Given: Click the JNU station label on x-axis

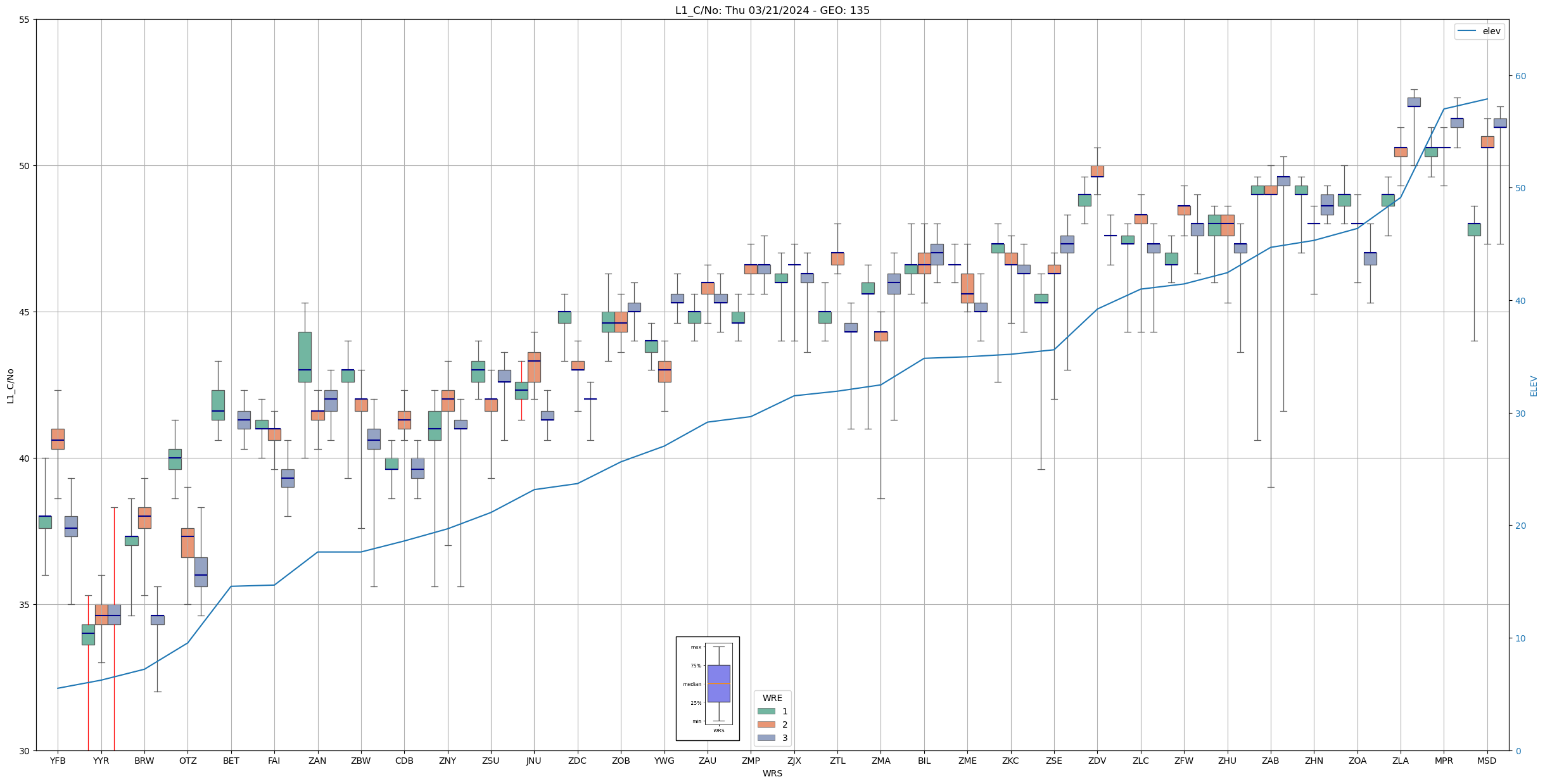Looking at the screenshot, I should pyautogui.click(x=534, y=761).
